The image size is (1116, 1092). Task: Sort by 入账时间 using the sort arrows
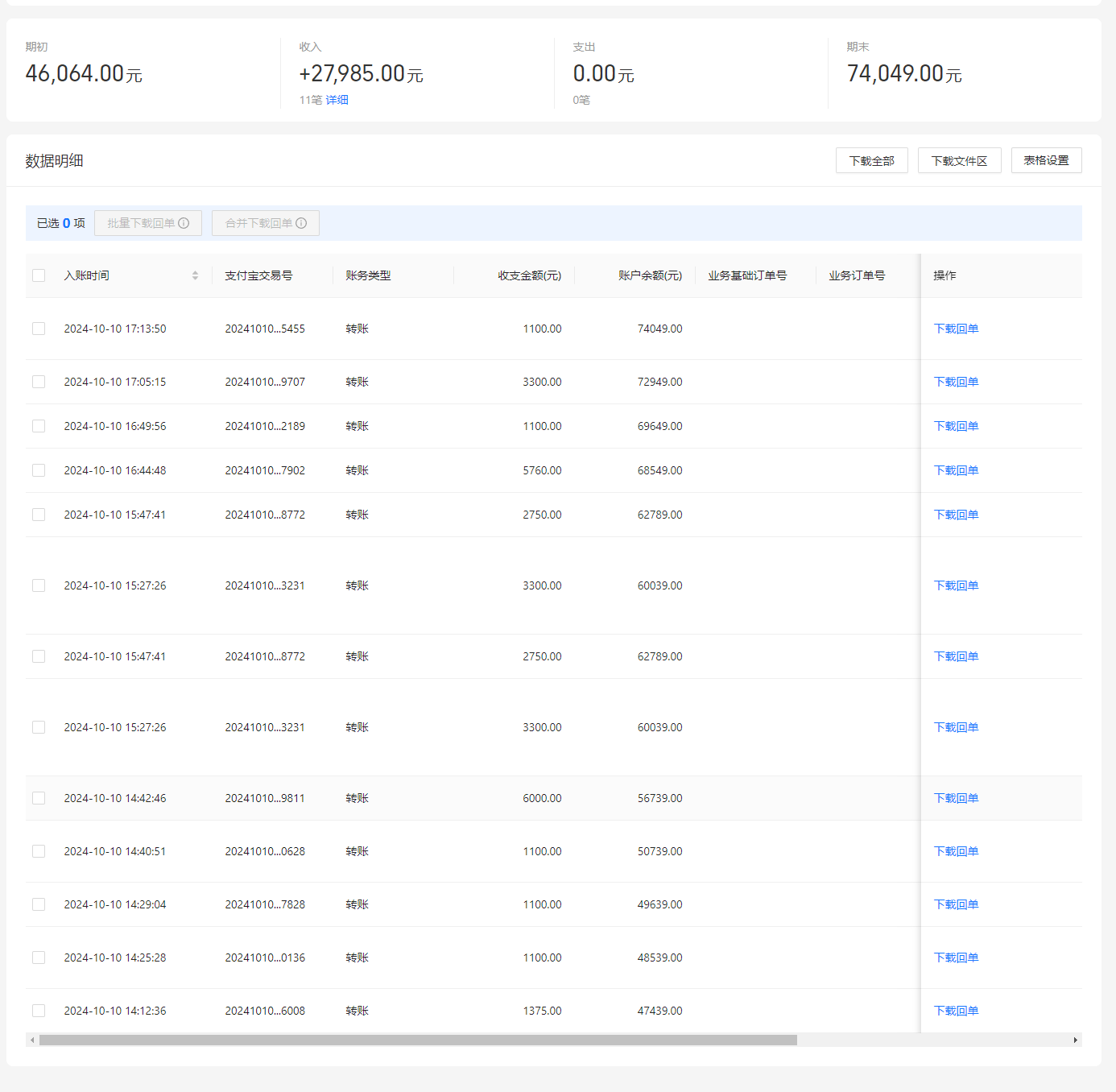coord(195,275)
